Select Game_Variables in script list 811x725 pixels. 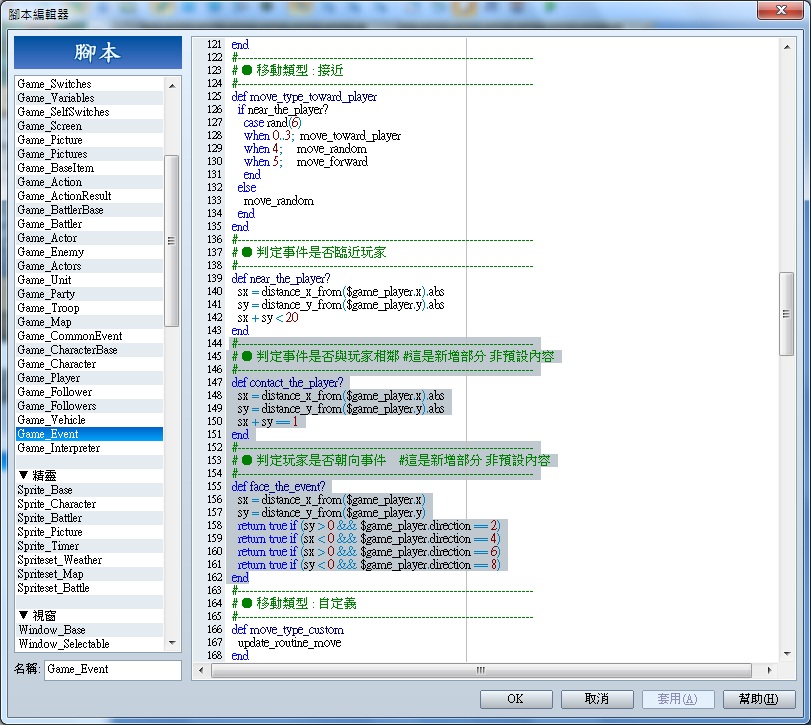coord(89,98)
